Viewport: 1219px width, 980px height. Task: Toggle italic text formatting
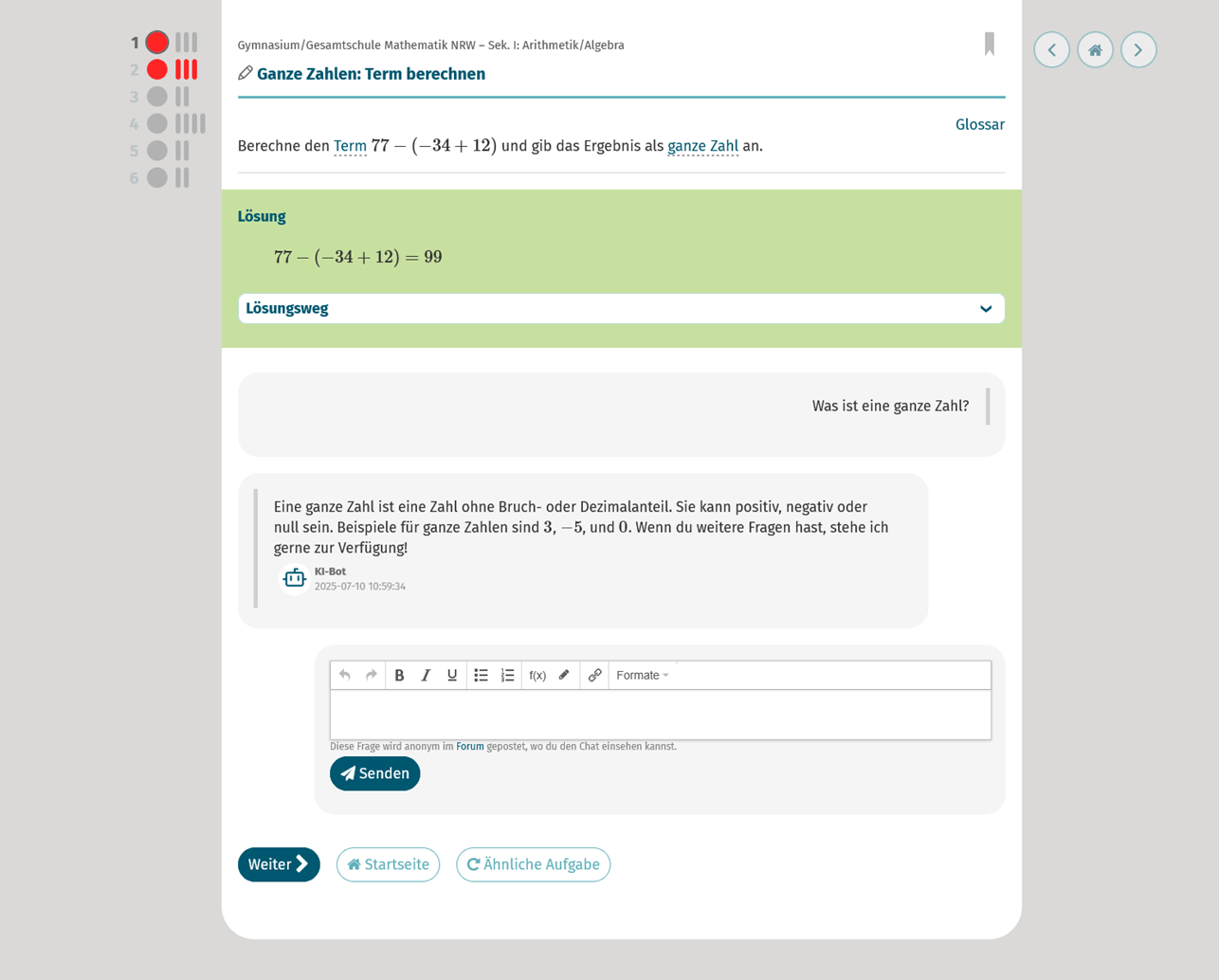(426, 675)
